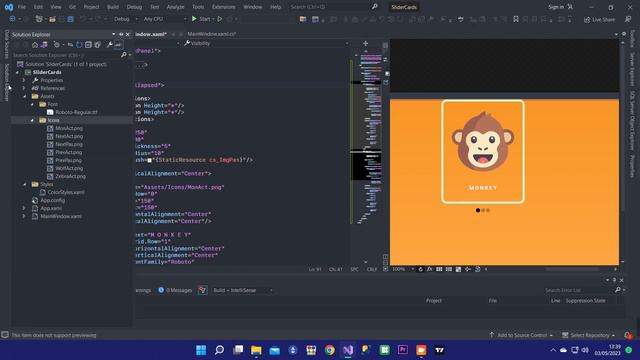
Task: Click the bookmark icon in the main toolbar
Action: (x=516, y=19)
